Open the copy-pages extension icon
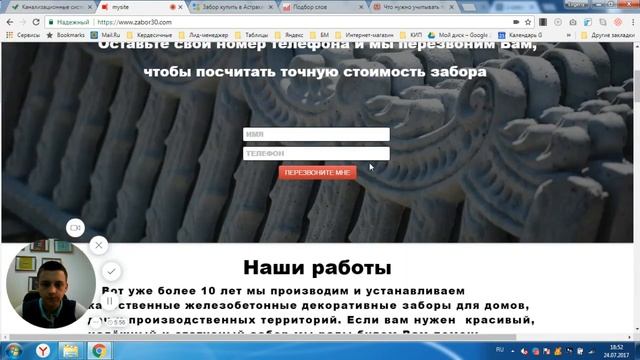This screenshot has width=640, height=360. 603,22
